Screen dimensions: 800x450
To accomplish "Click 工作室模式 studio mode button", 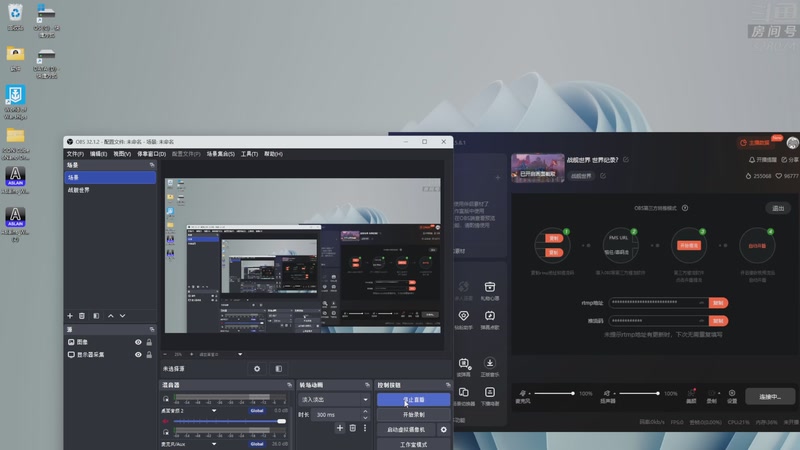I will tap(413, 444).
